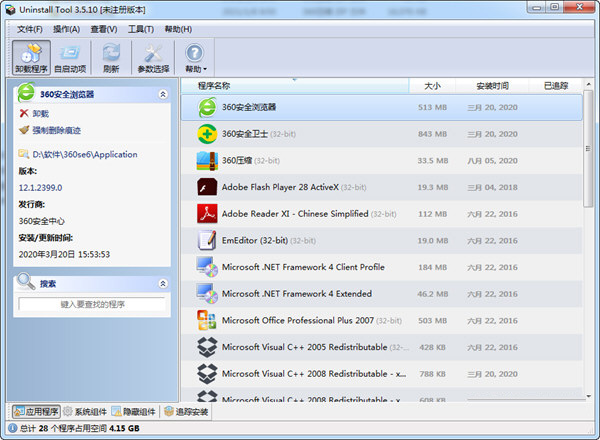Image resolution: width=600 pixels, height=440 pixels.
Task: Switch to the 系统组件 tab
Action: tap(85, 411)
